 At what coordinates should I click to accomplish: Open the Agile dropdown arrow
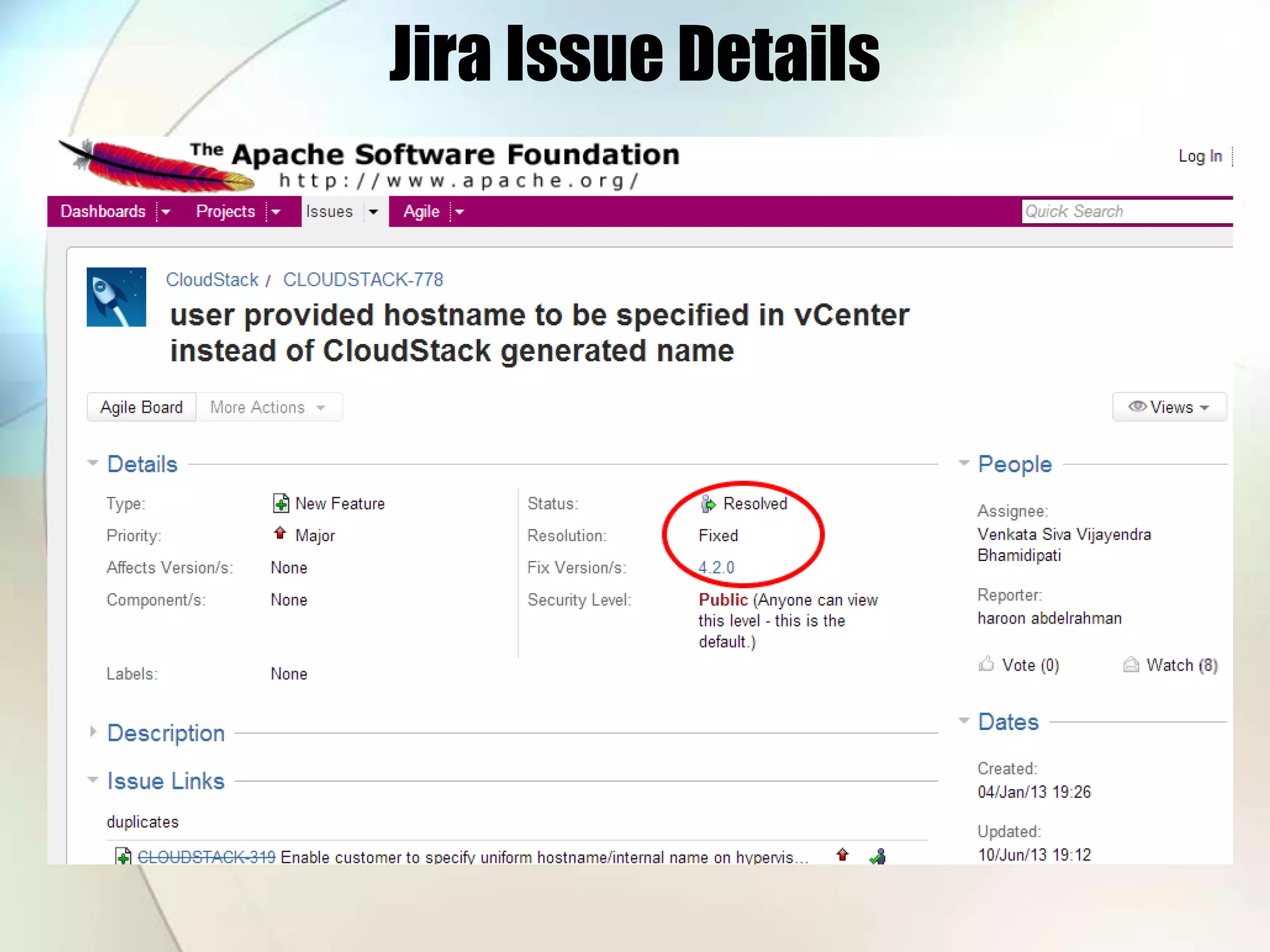(460, 212)
